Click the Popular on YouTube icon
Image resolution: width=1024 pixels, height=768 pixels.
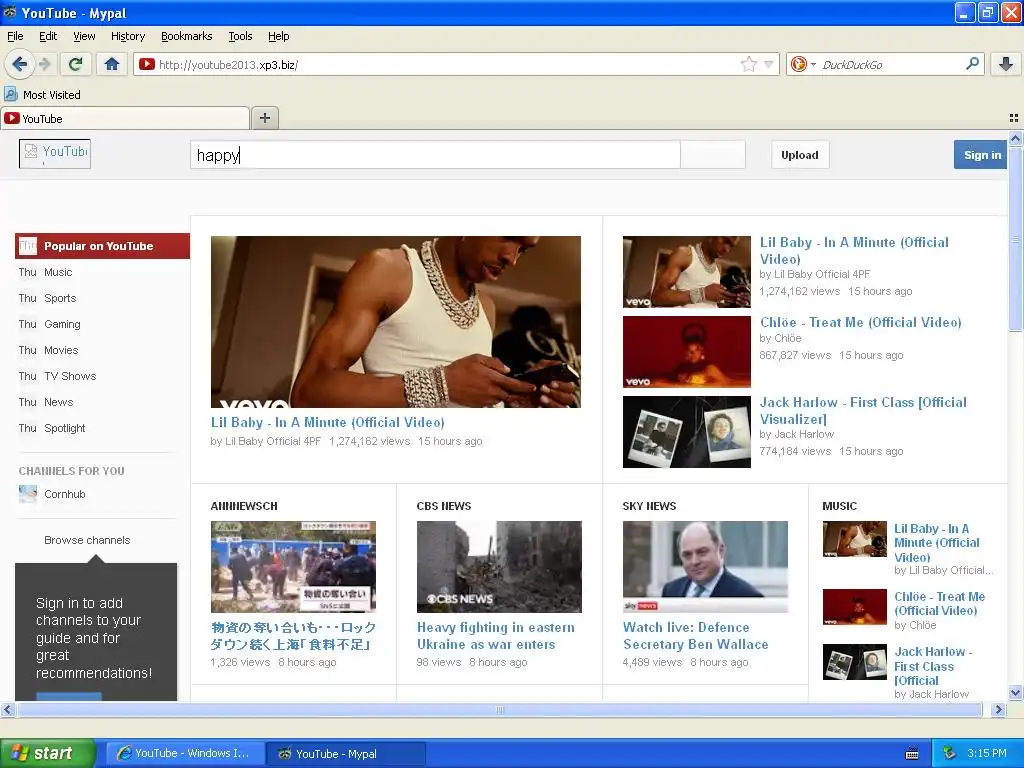[27, 246]
